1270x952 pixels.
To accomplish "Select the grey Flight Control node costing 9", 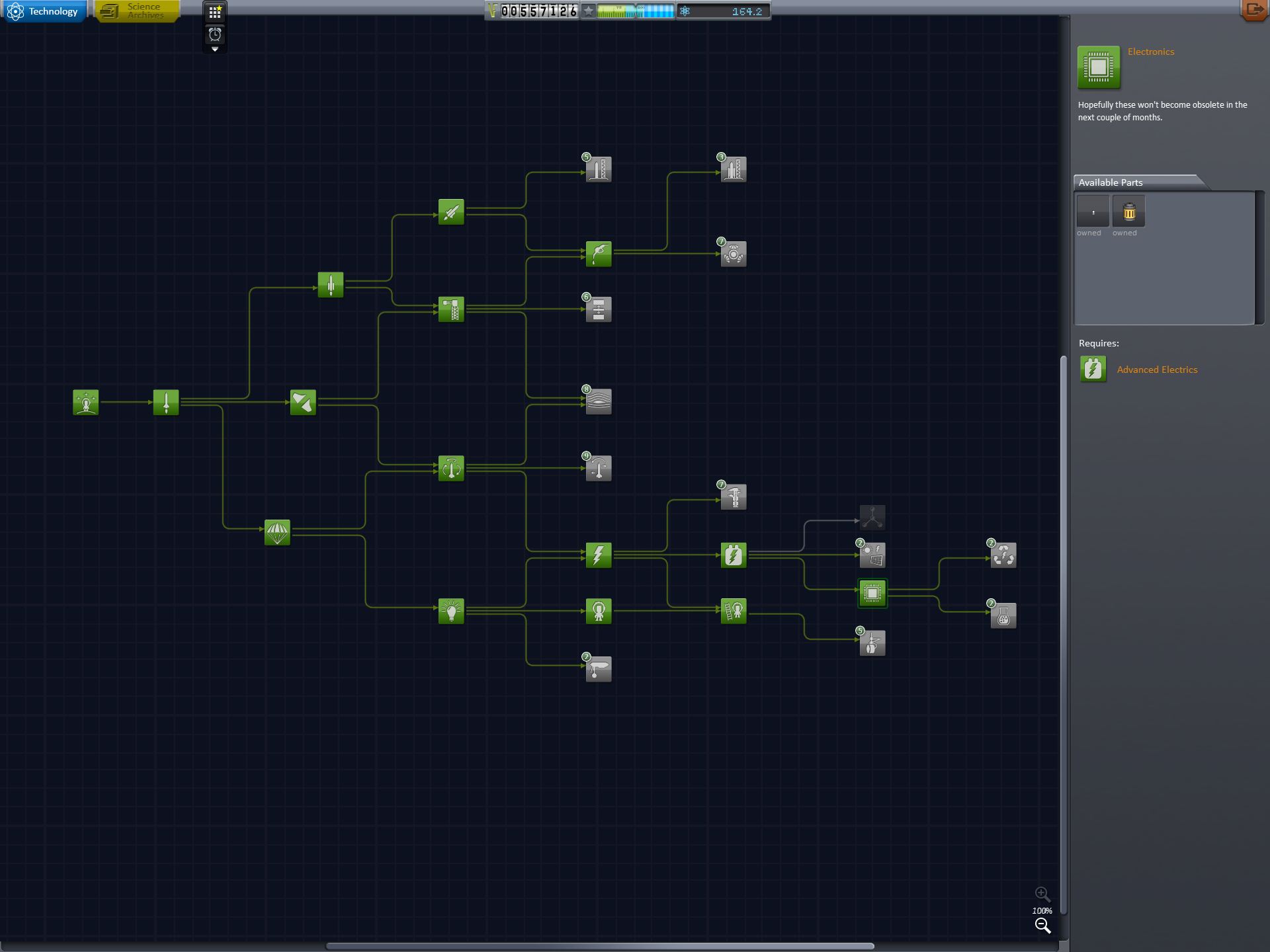I will [x=598, y=468].
